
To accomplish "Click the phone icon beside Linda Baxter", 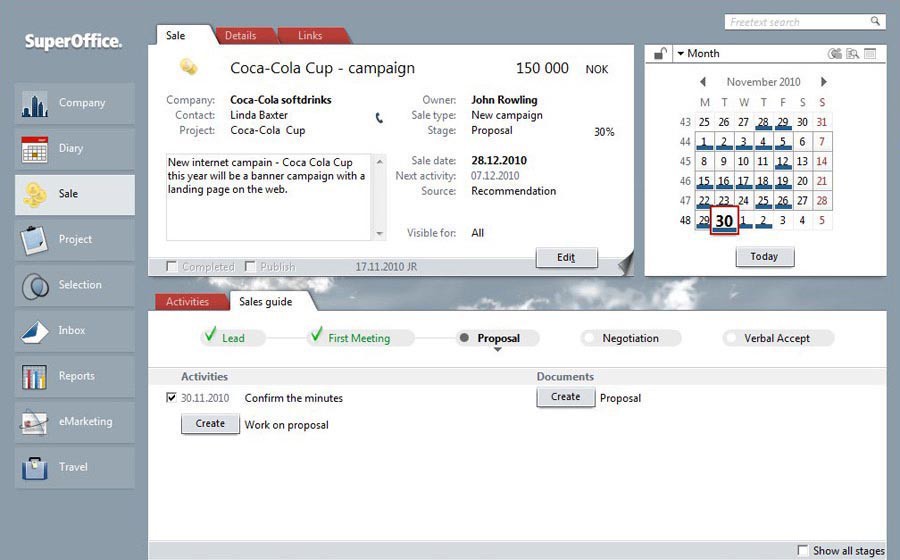I will tap(379, 118).
